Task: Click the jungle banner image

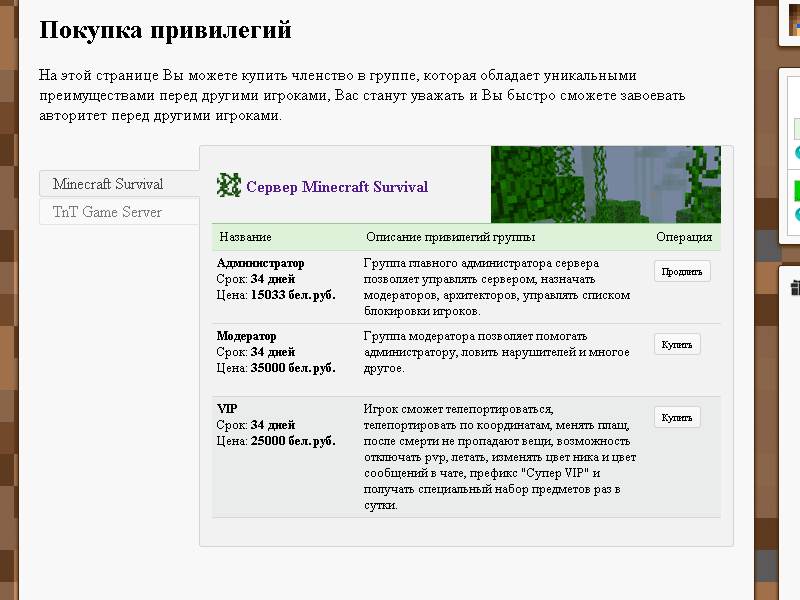Action: click(606, 185)
